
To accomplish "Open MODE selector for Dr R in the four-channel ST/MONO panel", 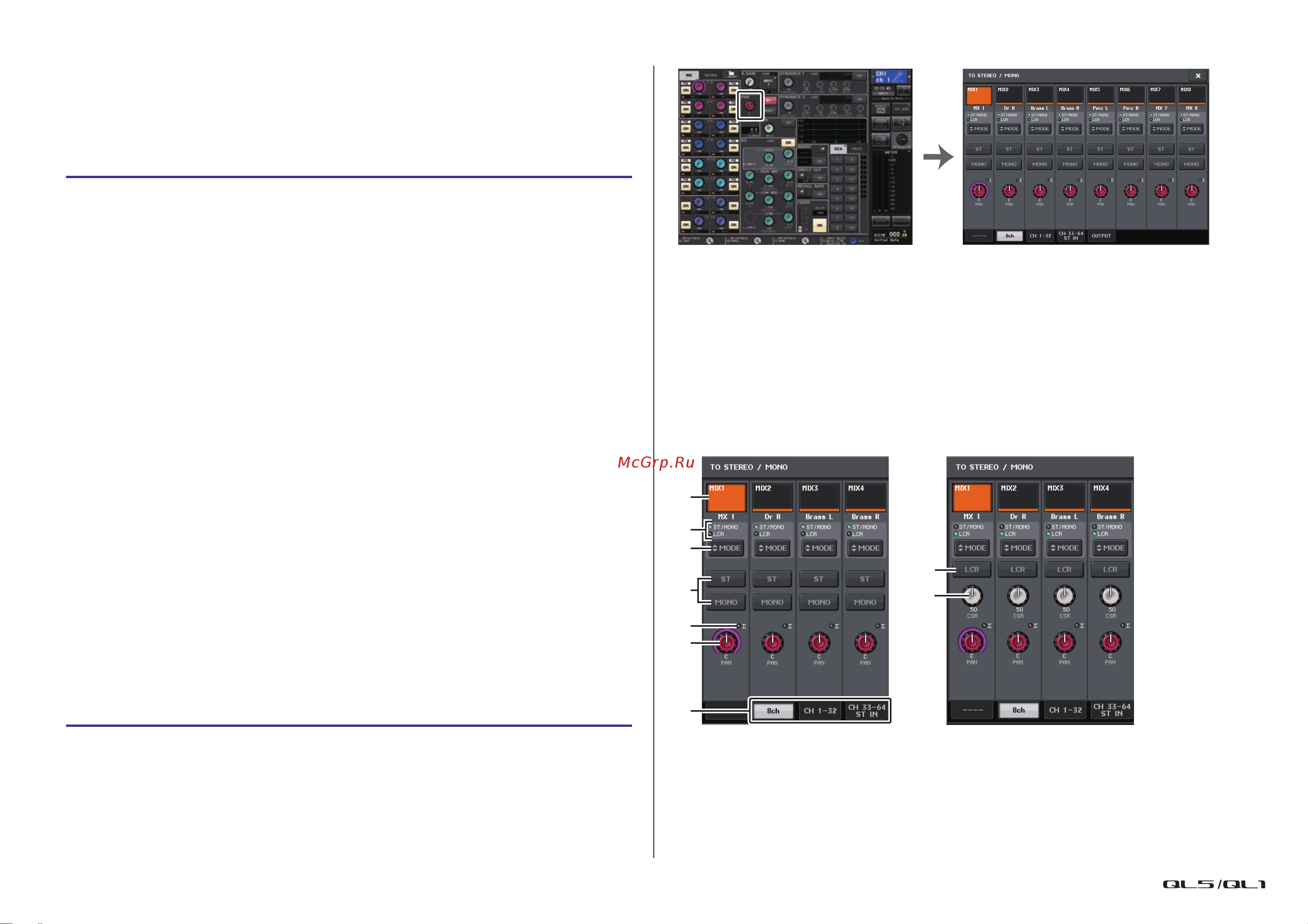I will pos(773,548).
